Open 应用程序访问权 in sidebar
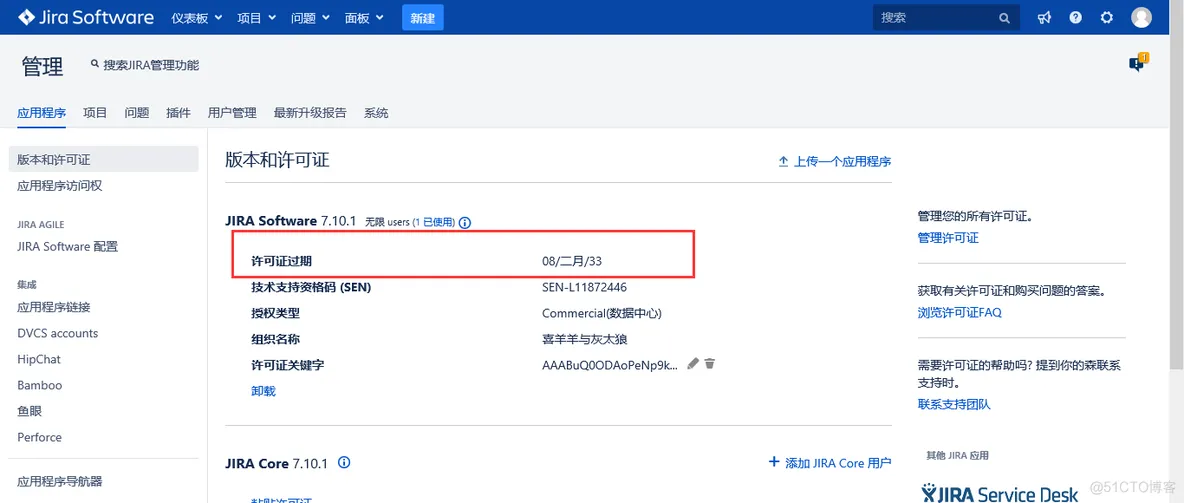The width and height of the screenshot is (1184, 503). coord(59,186)
